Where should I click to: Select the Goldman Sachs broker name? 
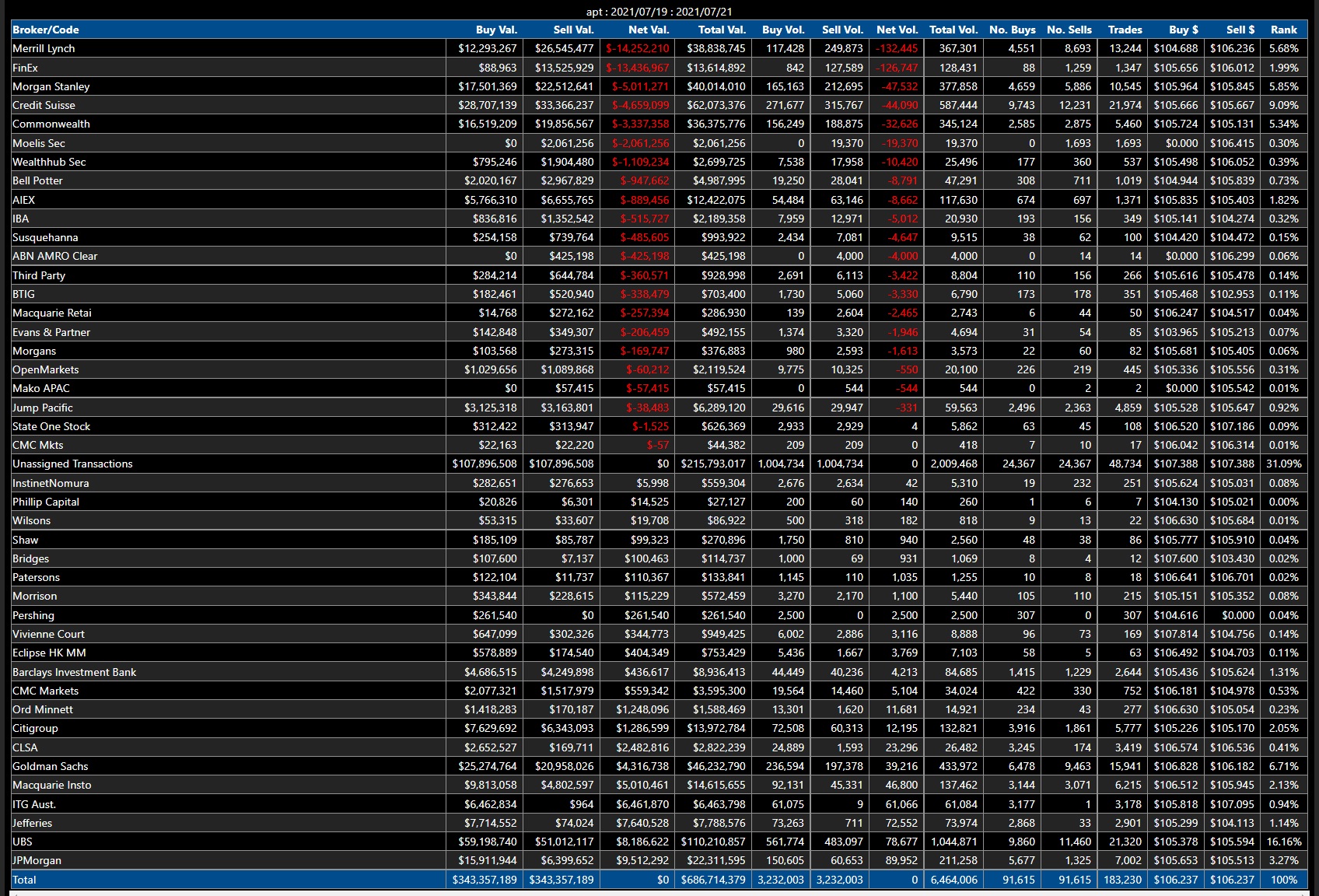(x=50, y=766)
